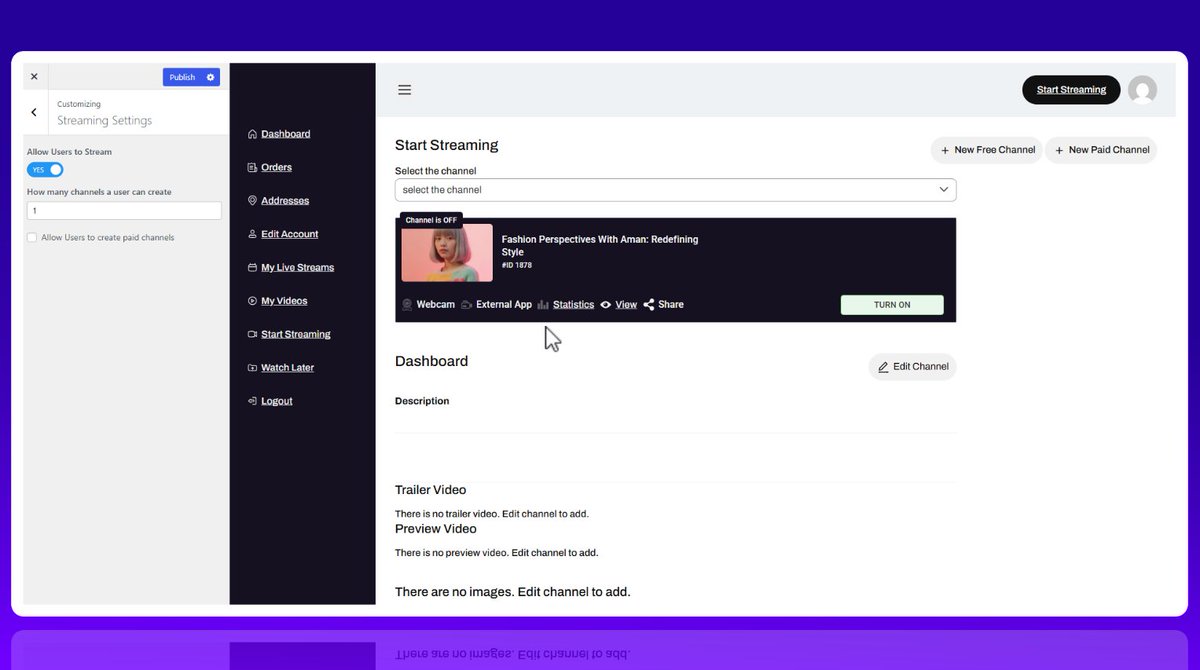Click the View eye icon for the channel
The height and width of the screenshot is (670, 1200).
606,304
